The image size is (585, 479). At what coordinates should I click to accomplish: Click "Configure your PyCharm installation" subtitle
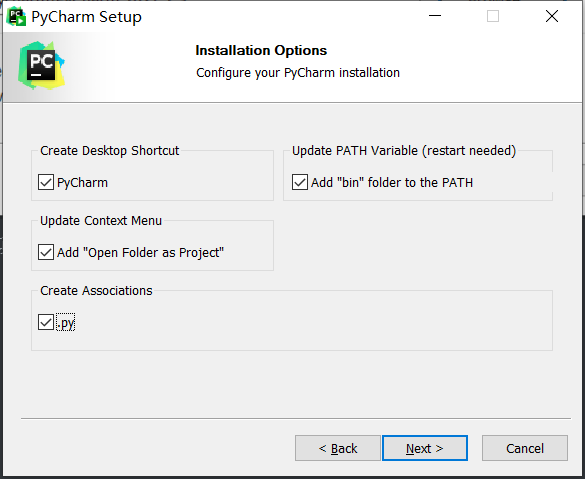pos(298,73)
